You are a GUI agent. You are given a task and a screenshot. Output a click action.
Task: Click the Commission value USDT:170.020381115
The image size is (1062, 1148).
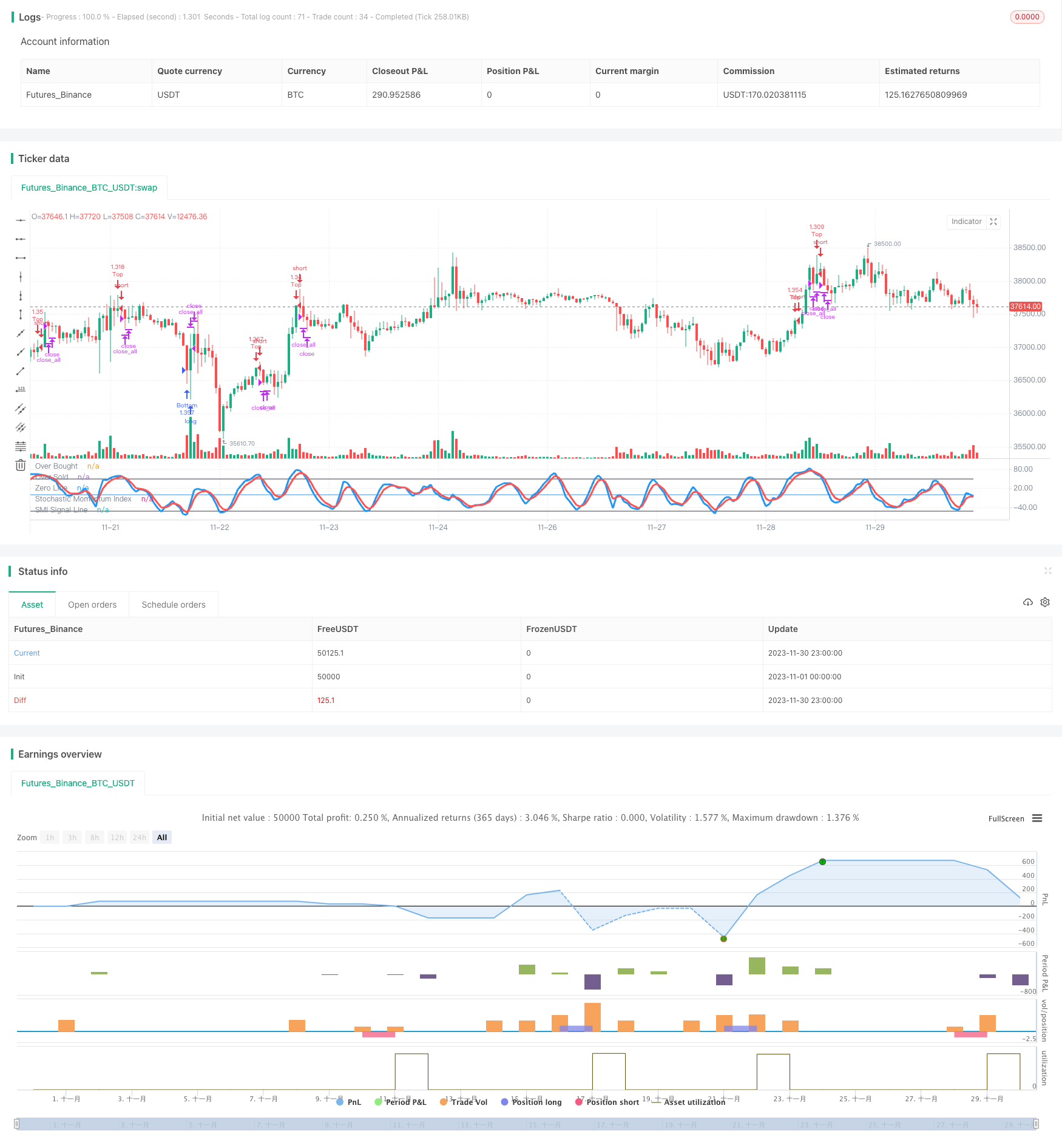tap(765, 95)
